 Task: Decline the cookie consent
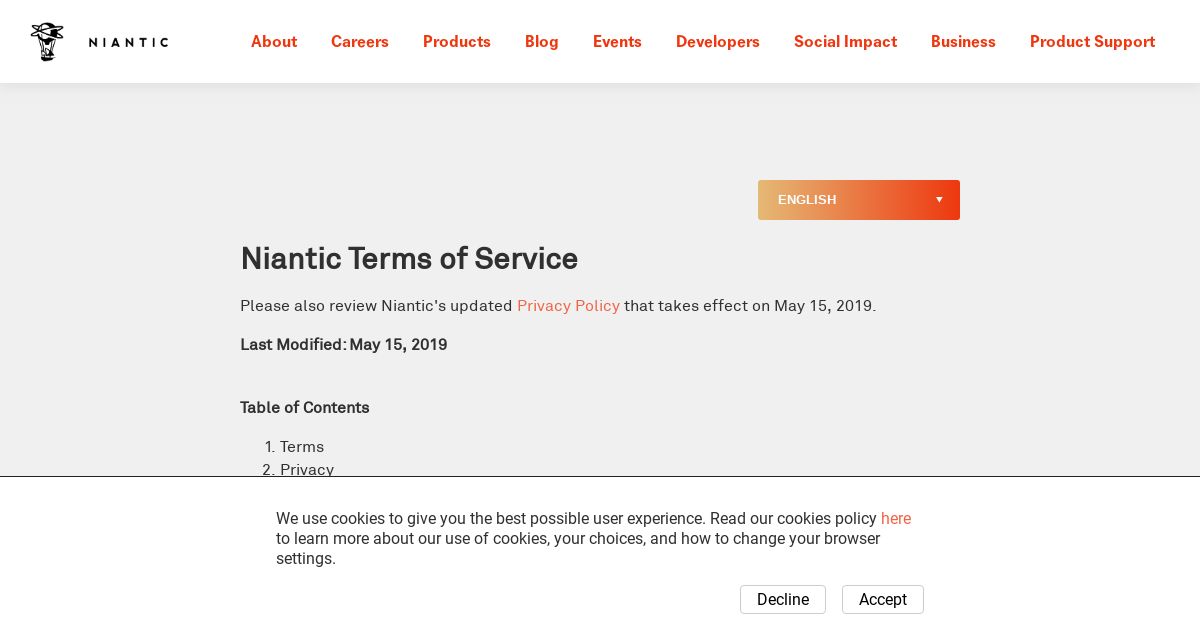[x=782, y=599]
